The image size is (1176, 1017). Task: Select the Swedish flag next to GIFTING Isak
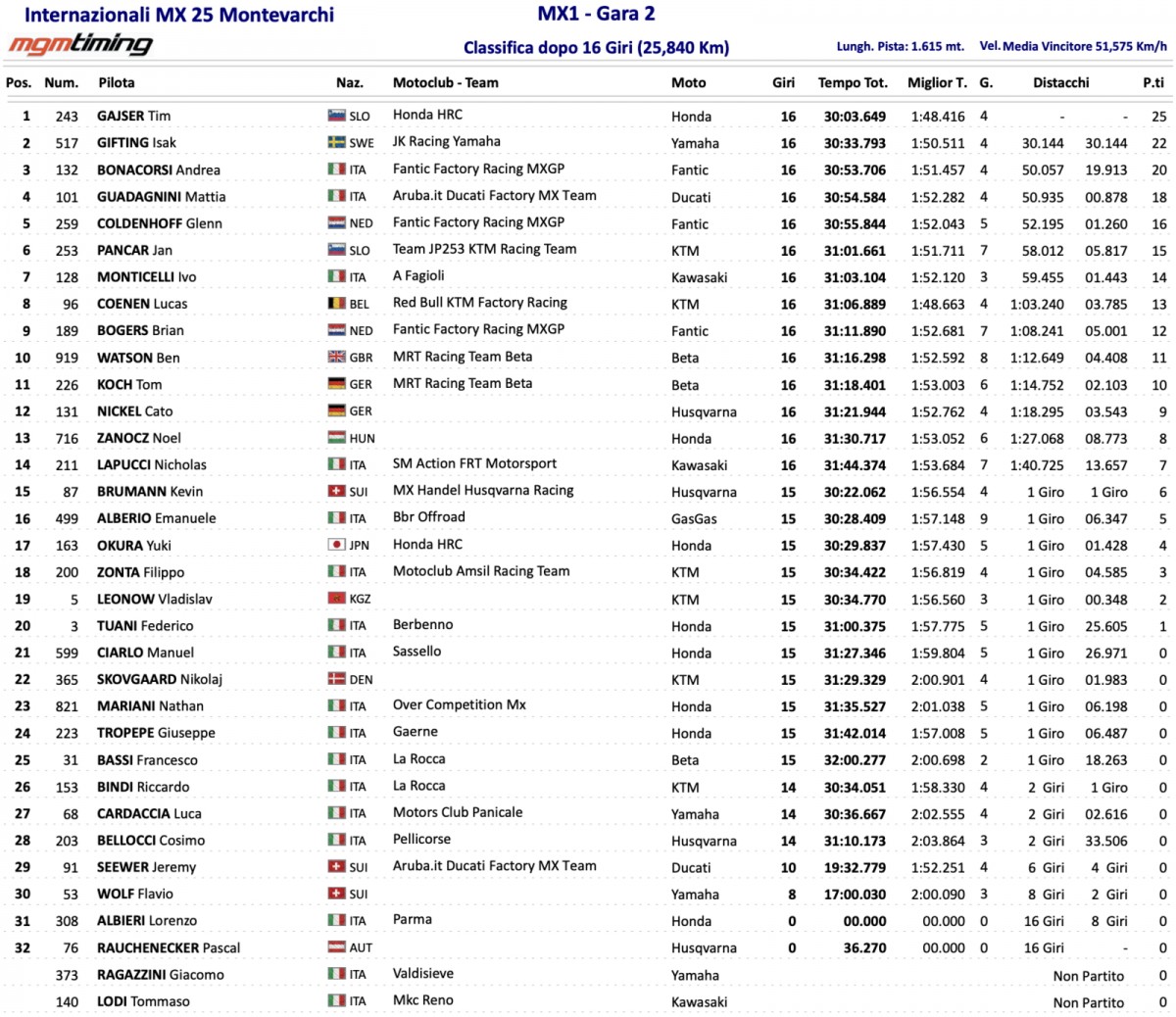336,142
